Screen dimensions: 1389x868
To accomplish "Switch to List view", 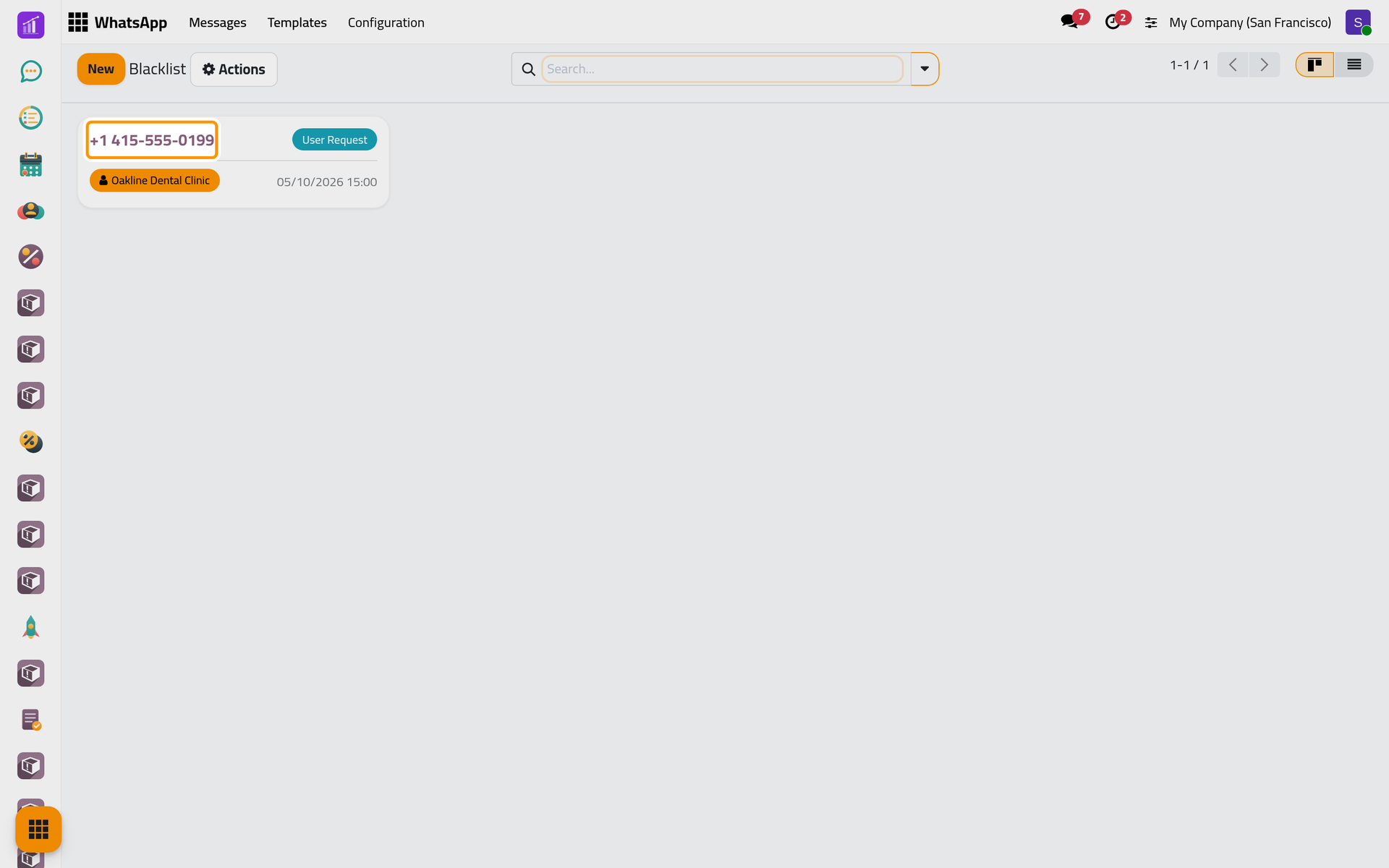I will [x=1354, y=65].
